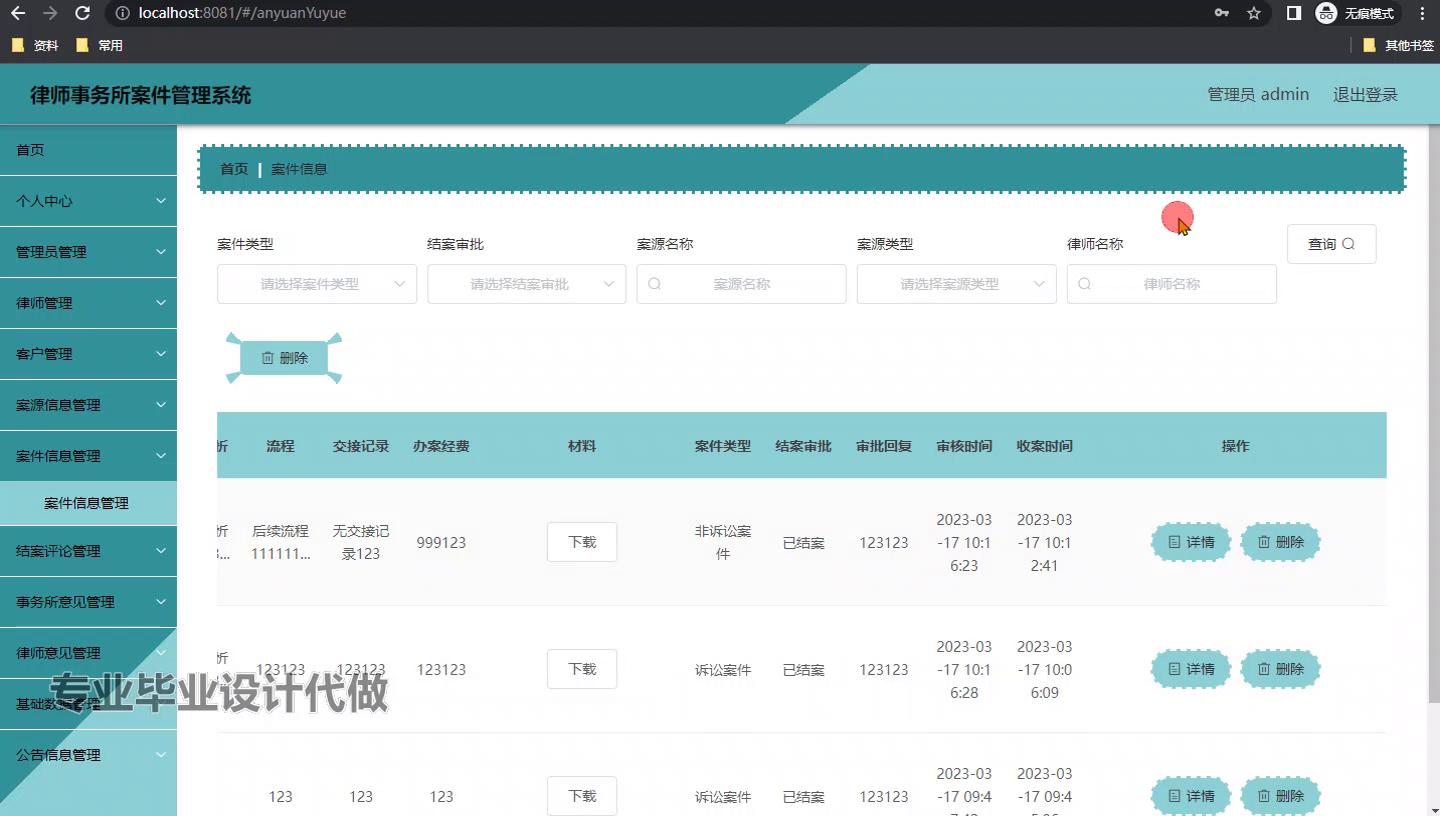Click the batch 删除 button above the table
The height and width of the screenshot is (816, 1440).
click(284, 358)
